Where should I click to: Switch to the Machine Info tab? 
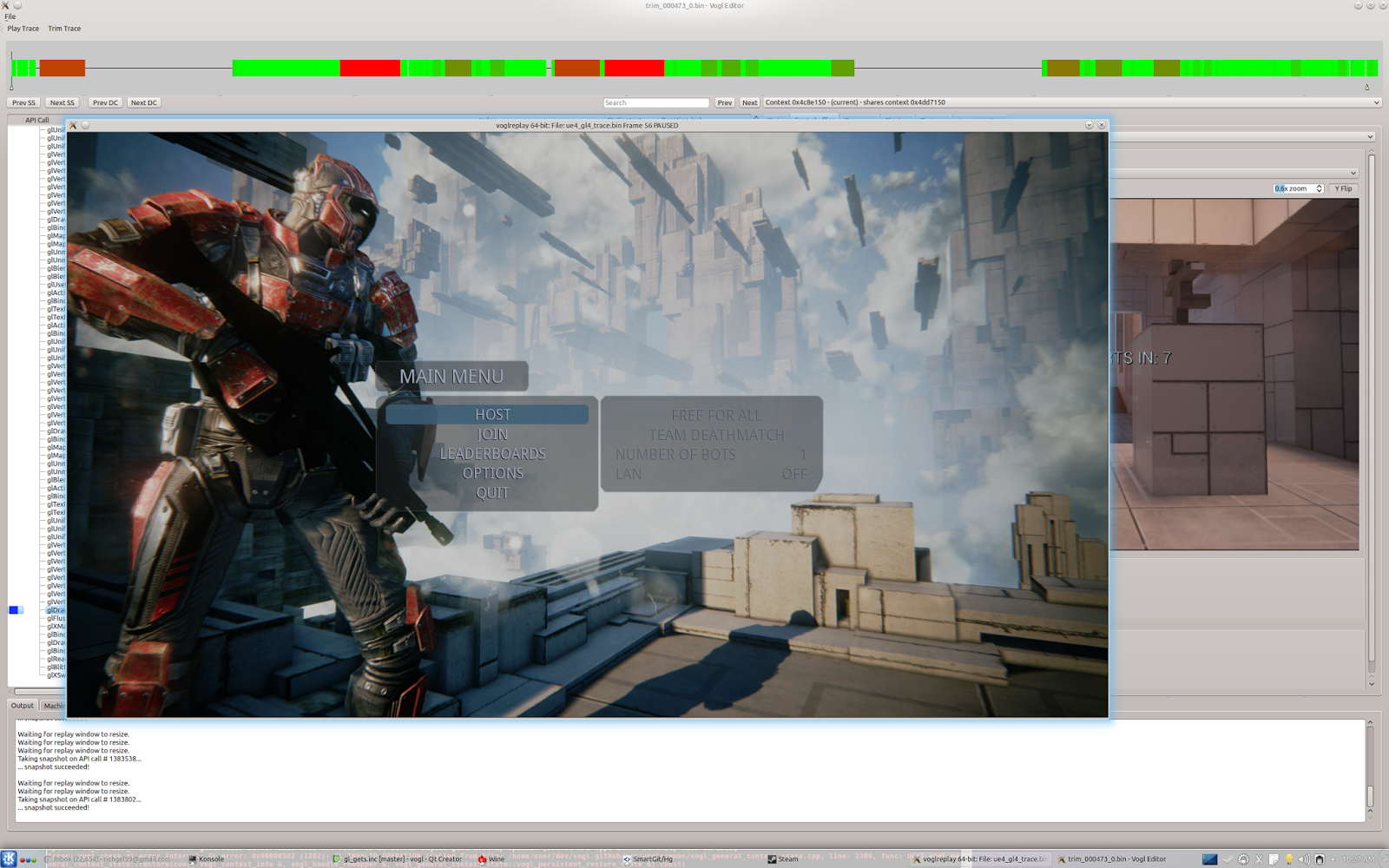(x=54, y=706)
